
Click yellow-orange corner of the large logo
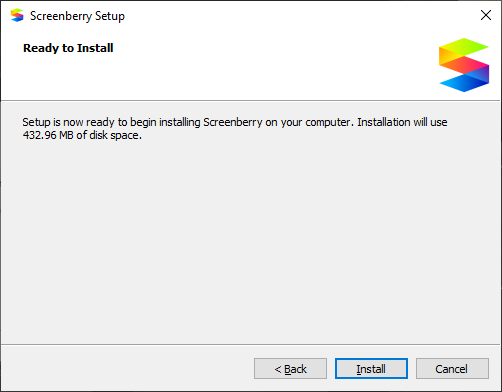447,57
